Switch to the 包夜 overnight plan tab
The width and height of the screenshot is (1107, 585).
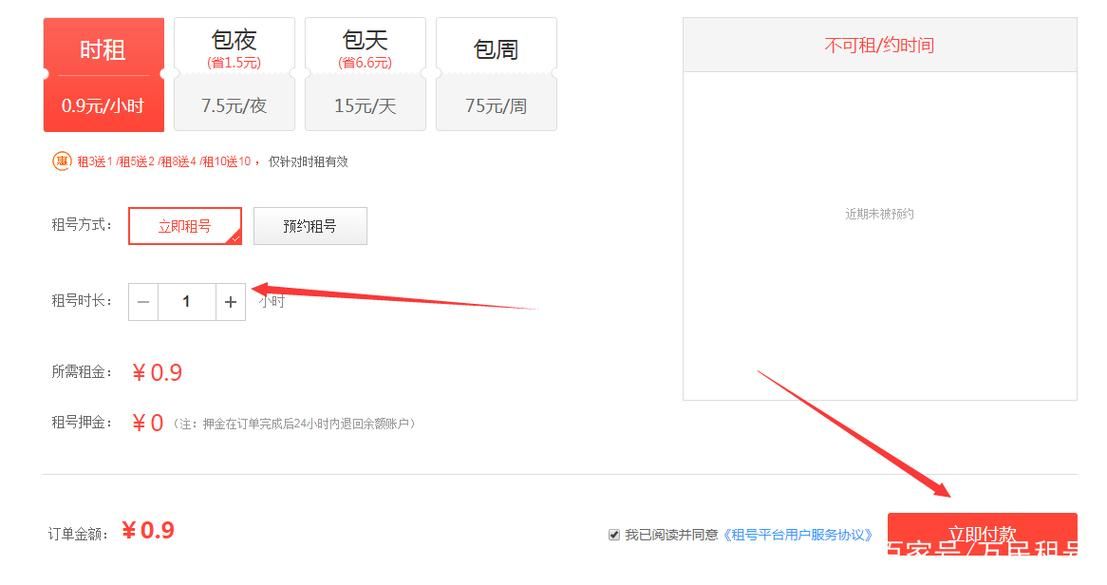(x=234, y=75)
